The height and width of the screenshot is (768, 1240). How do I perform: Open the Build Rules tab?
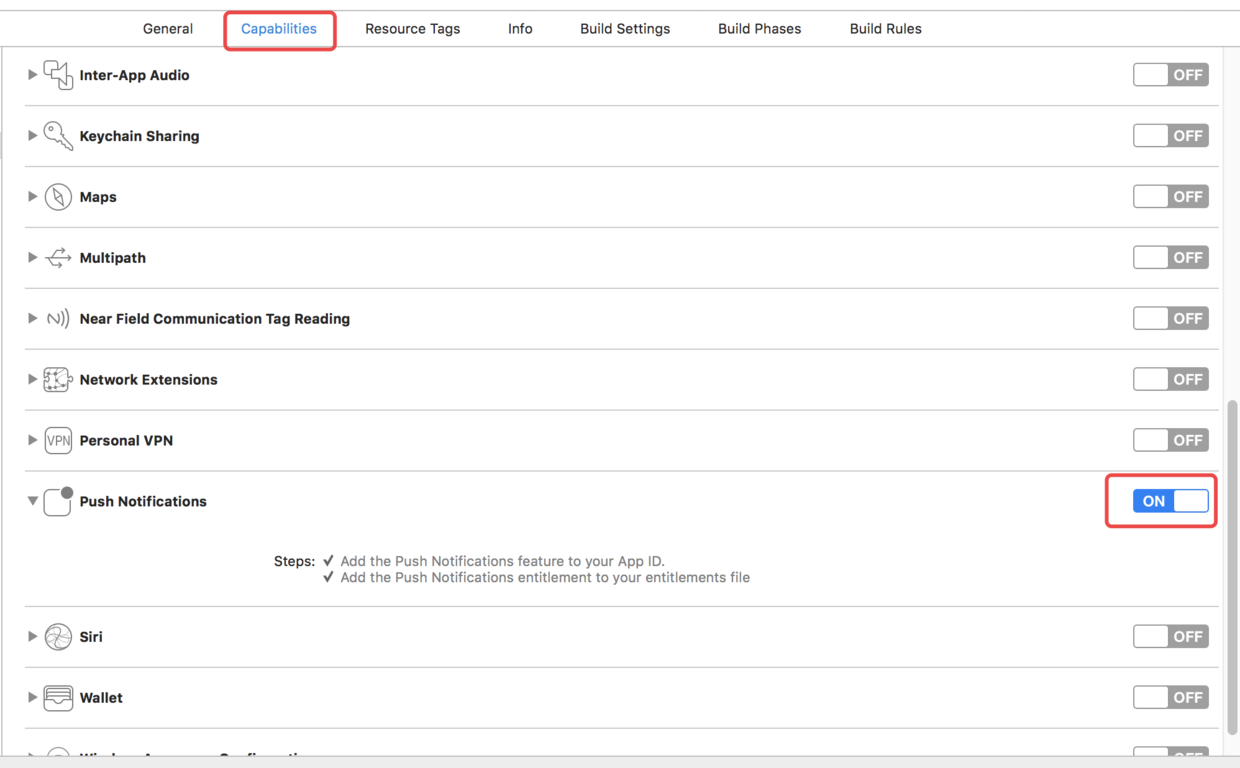pos(886,29)
